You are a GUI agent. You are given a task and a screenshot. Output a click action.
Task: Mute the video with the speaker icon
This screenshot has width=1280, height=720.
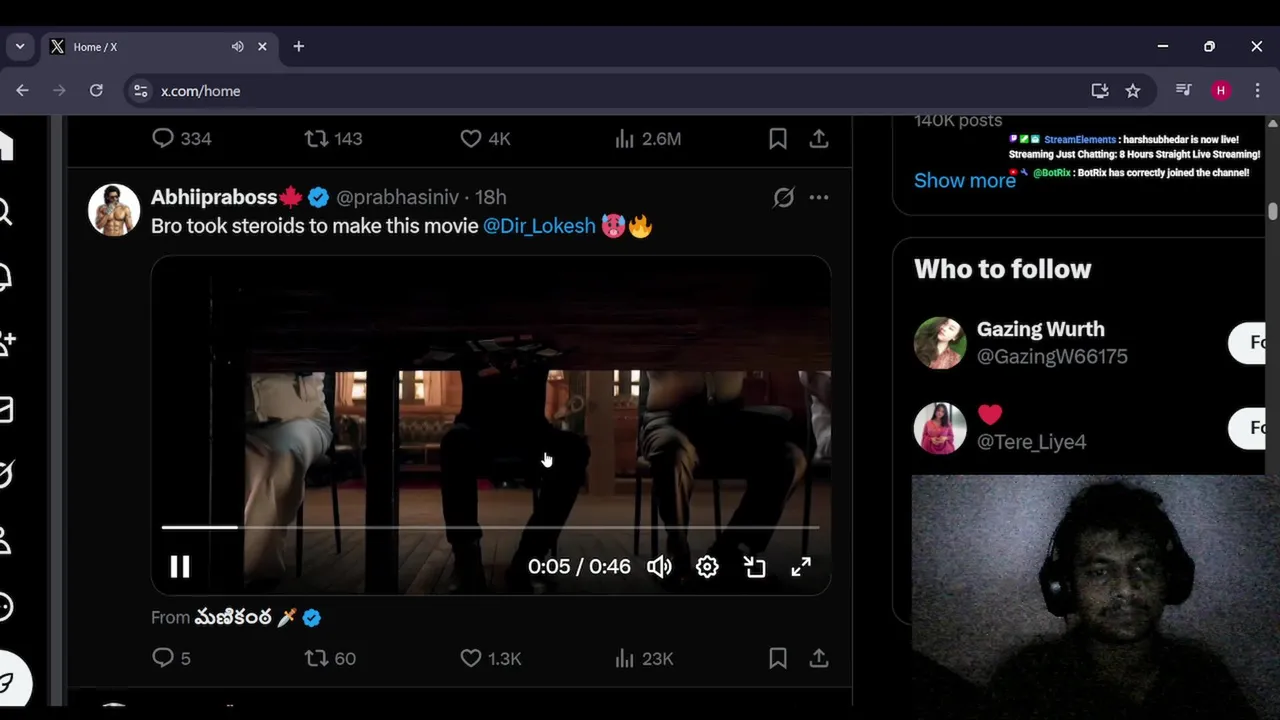[659, 567]
